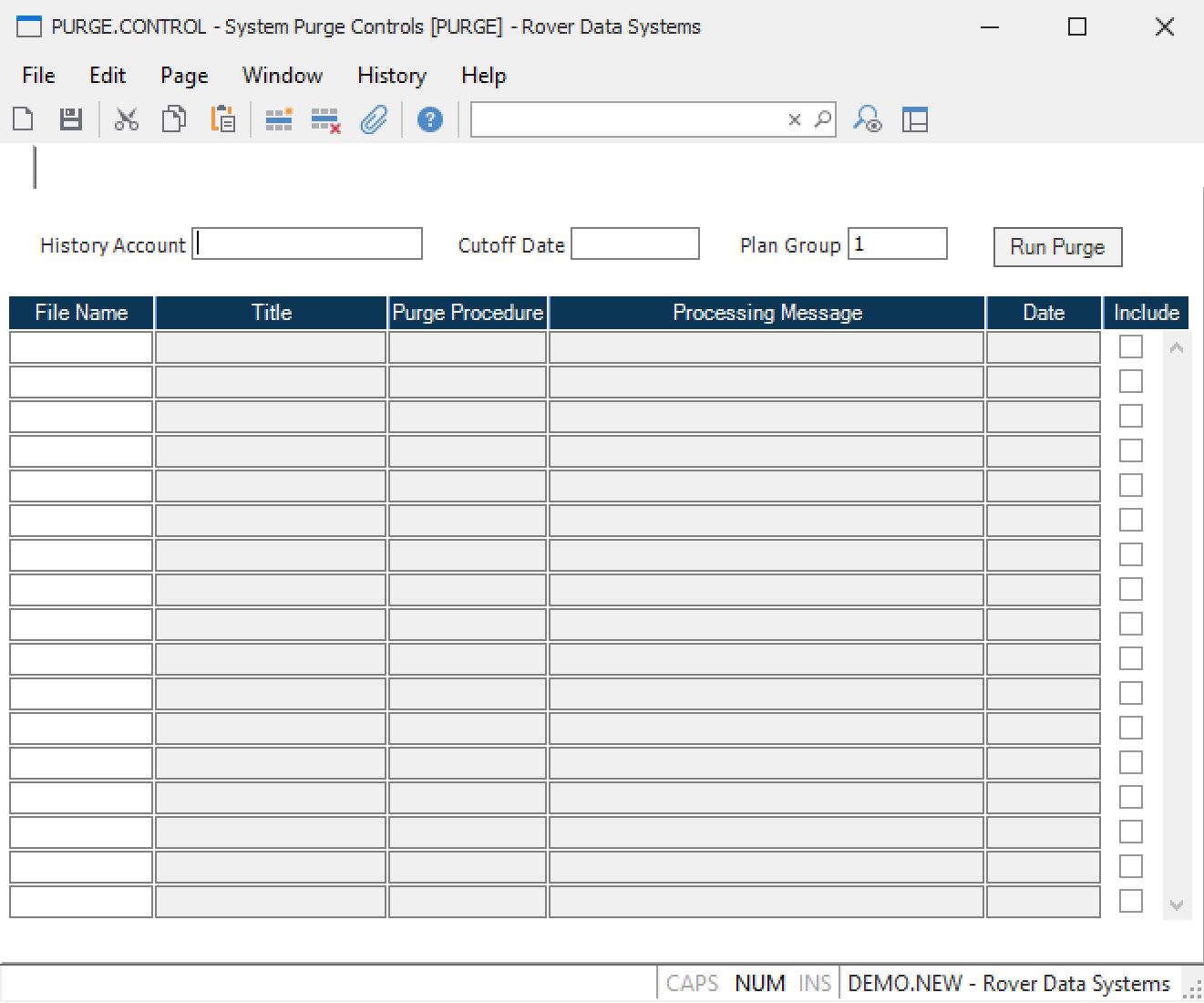Toggle the first row Include checkbox
1204x1003 pixels.
[1130, 346]
